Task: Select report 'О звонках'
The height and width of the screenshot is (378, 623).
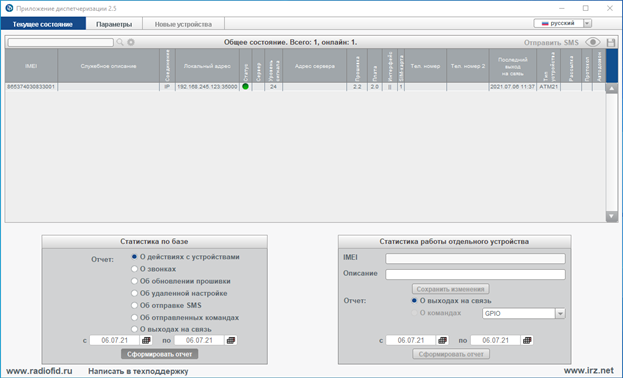Action: (134, 269)
